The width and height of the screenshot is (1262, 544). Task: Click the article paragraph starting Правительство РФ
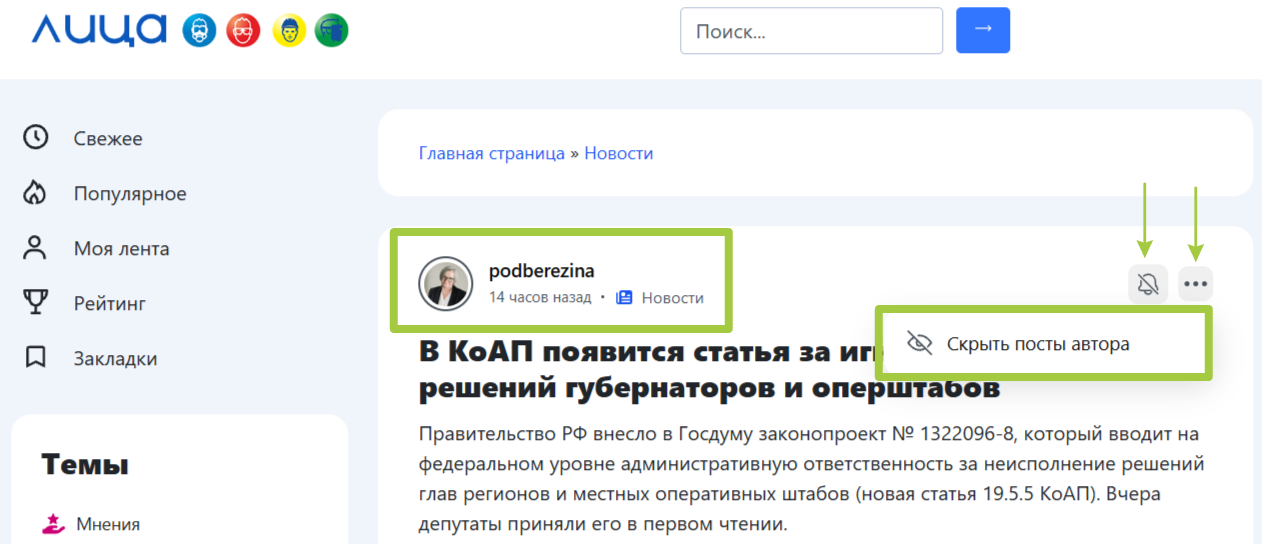pos(811,479)
